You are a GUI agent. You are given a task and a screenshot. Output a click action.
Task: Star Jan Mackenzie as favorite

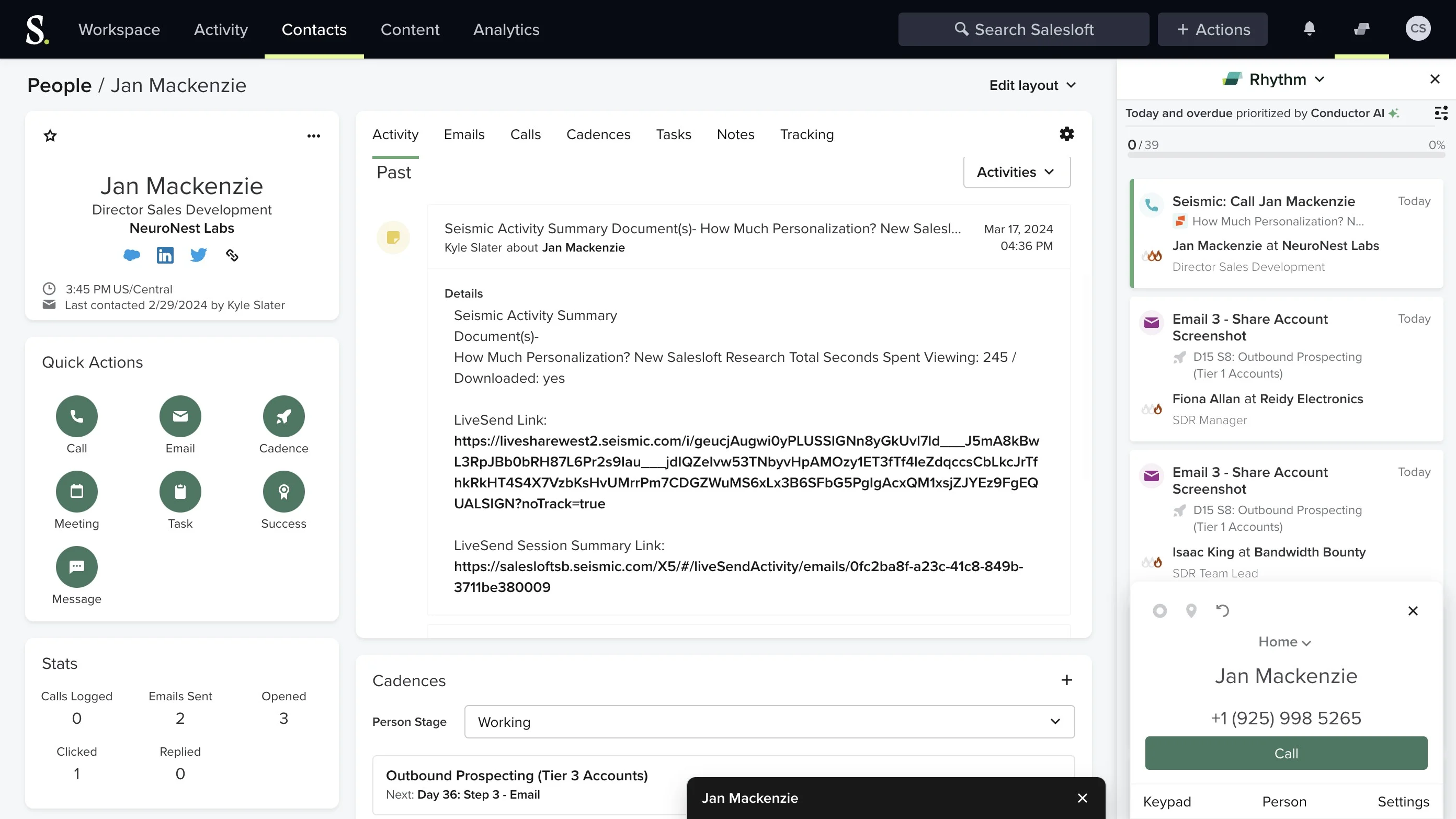pyautogui.click(x=50, y=135)
